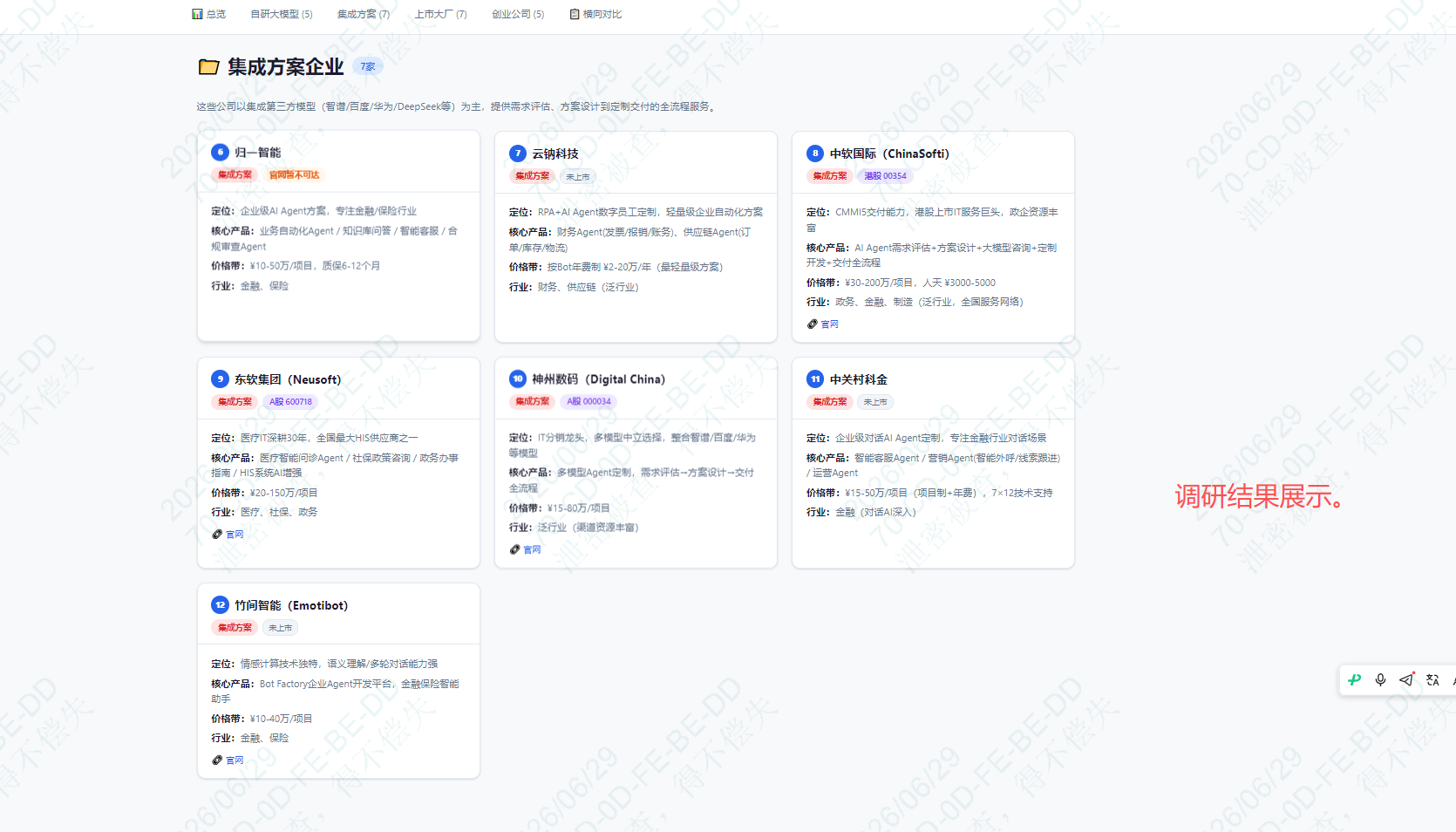Screen dimensions: 1456x832
Task: Click the section description mentioning DeepSeek
Action: (x=458, y=106)
